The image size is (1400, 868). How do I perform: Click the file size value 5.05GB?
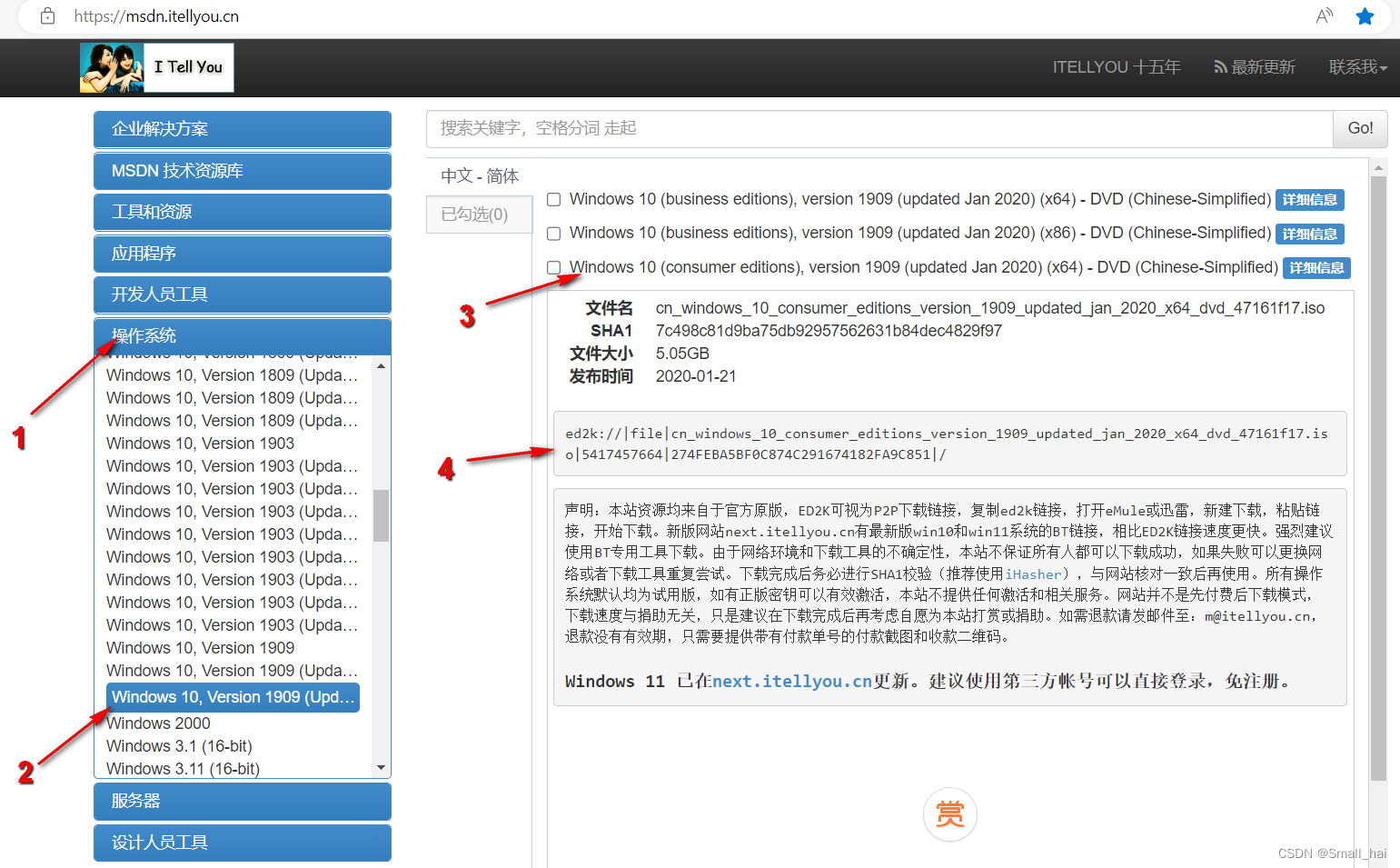(682, 354)
